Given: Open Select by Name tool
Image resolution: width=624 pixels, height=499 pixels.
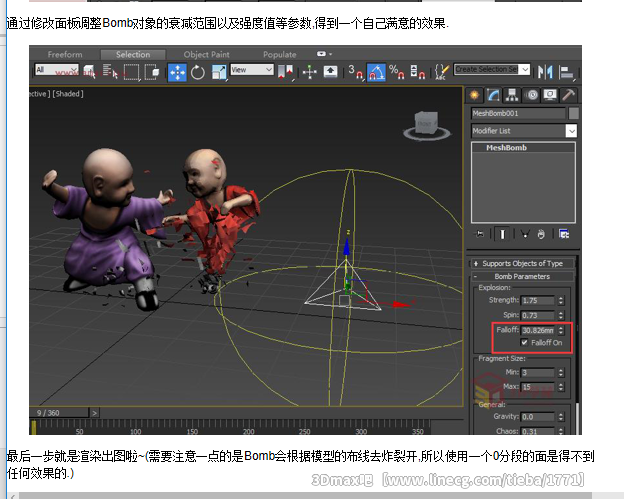Looking at the screenshot, I should coord(110,72).
